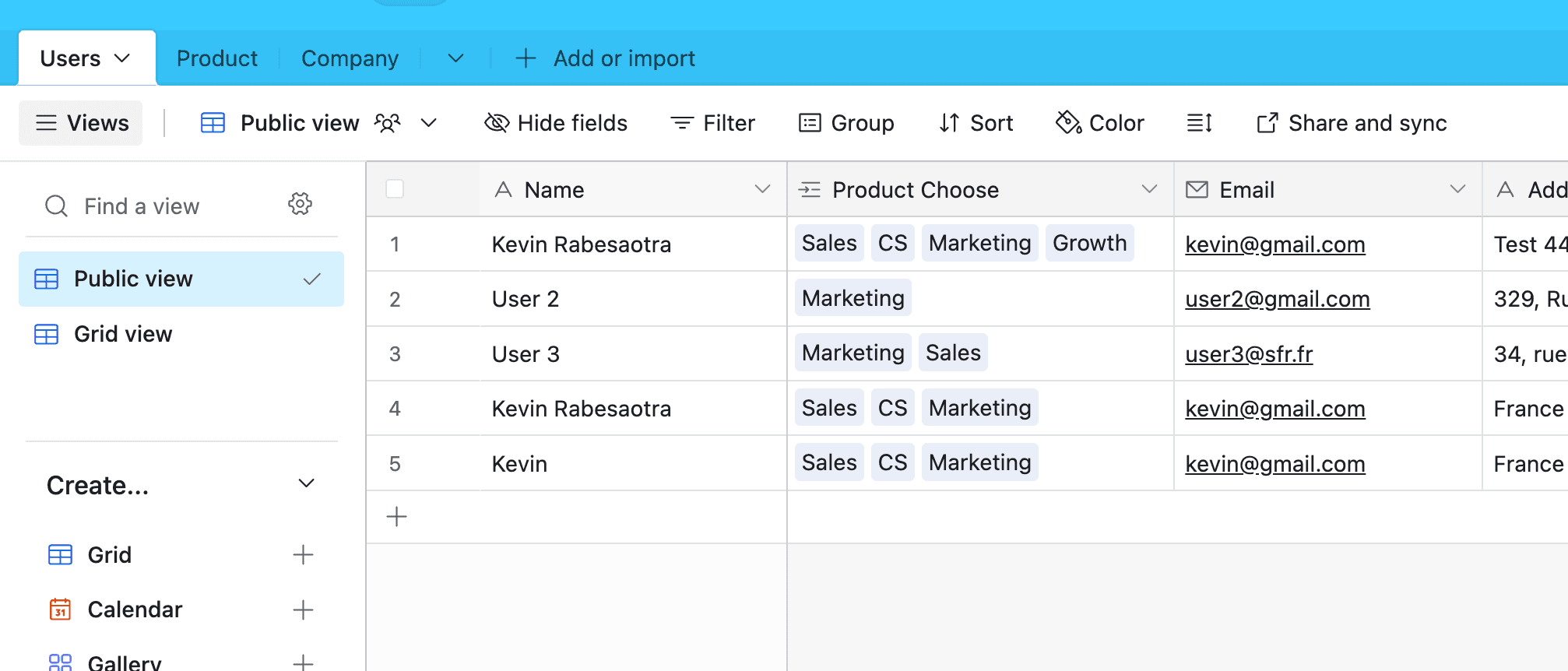Screen dimensions: 1568x671
Task: Toggle the select all rows checkbox
Action: pos(395,189)
